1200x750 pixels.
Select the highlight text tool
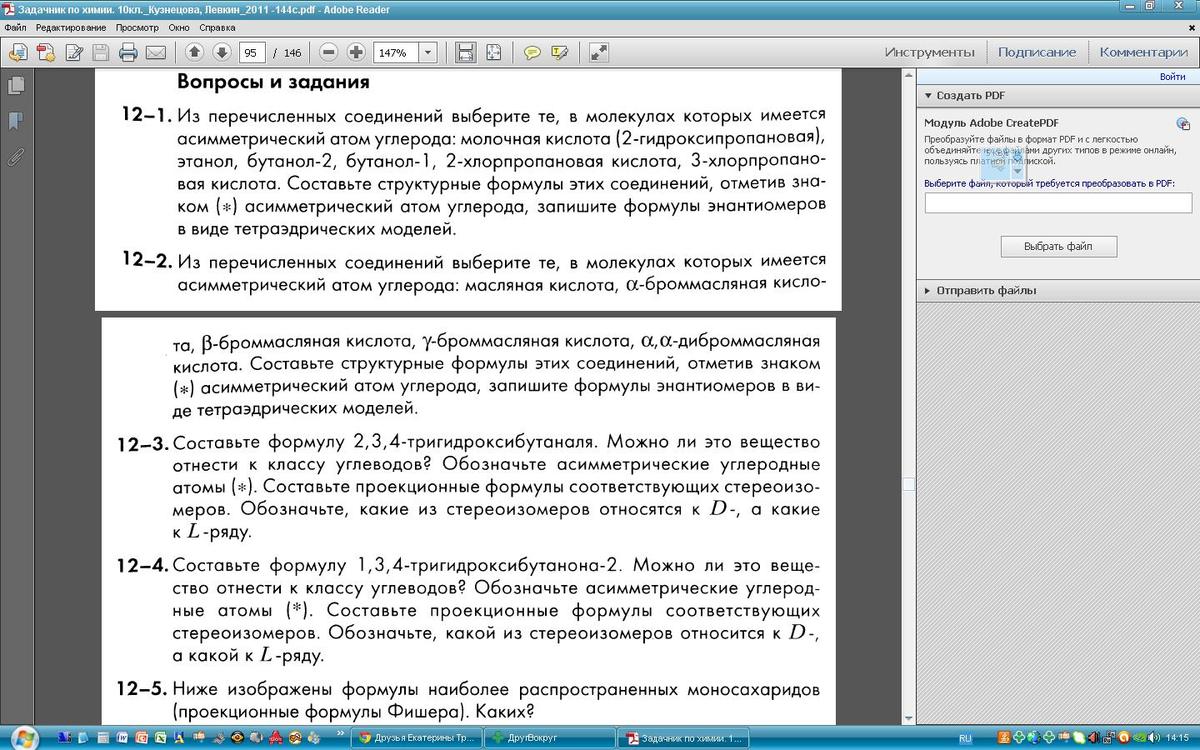click(559, 52)
